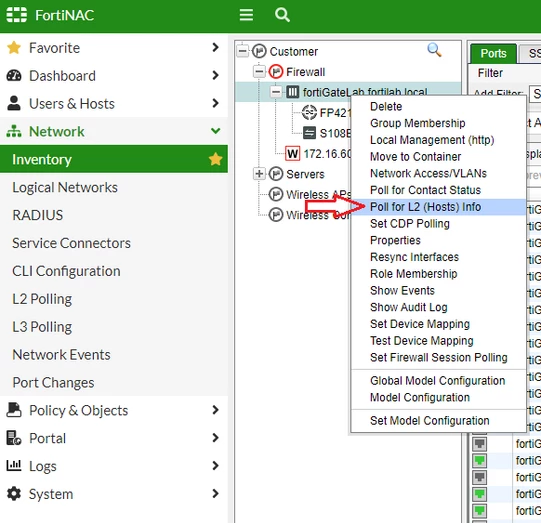Click the Users & Hosts person icon
This screenshot has height=523, width=541.
[14, 103]
